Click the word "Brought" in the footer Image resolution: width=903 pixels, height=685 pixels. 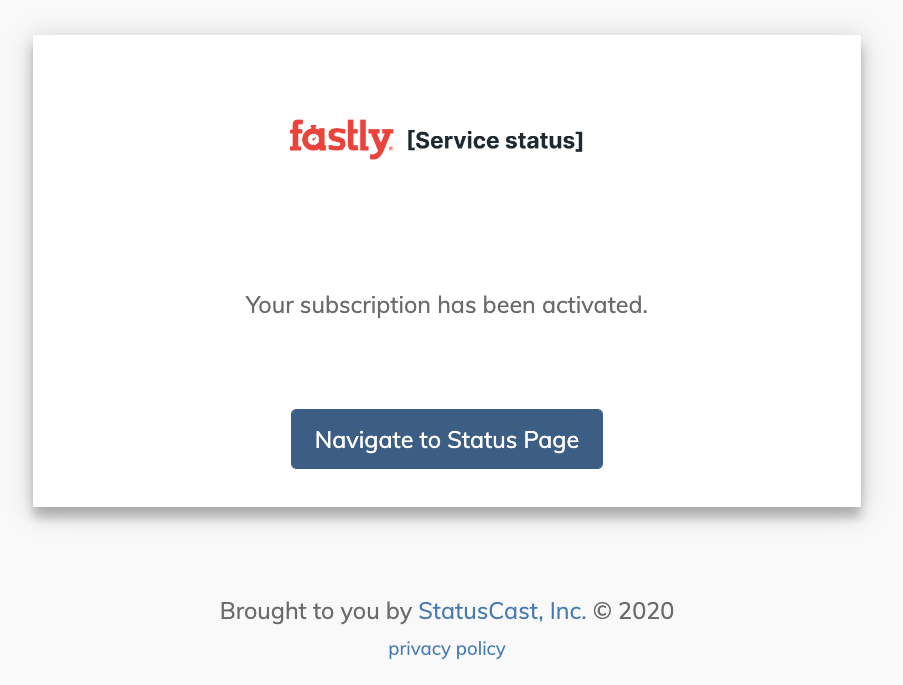[256, 611]
